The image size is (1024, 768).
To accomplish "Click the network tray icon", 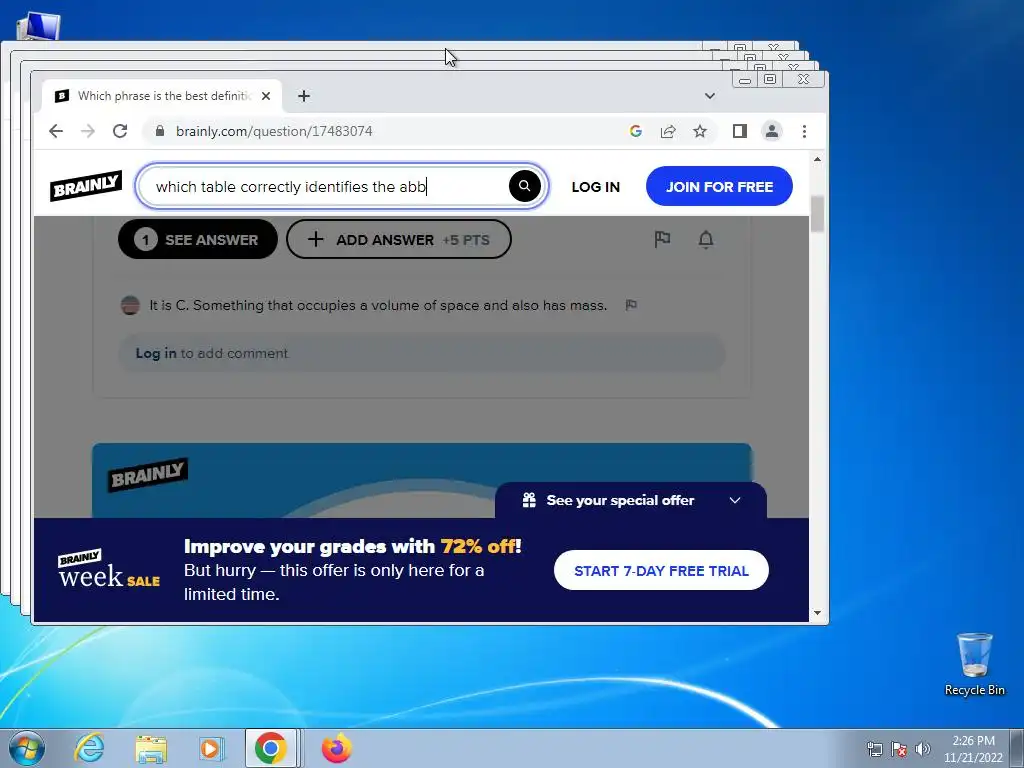I will tap(874, 749).
